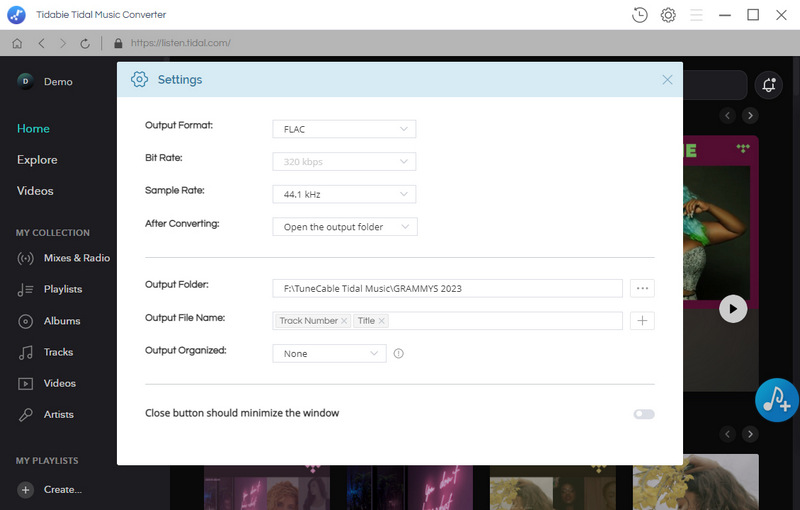Open conversion history clock icon
The height and width of the screenshot is (510, 800).
pyautogui.click(x=639, y=15)
